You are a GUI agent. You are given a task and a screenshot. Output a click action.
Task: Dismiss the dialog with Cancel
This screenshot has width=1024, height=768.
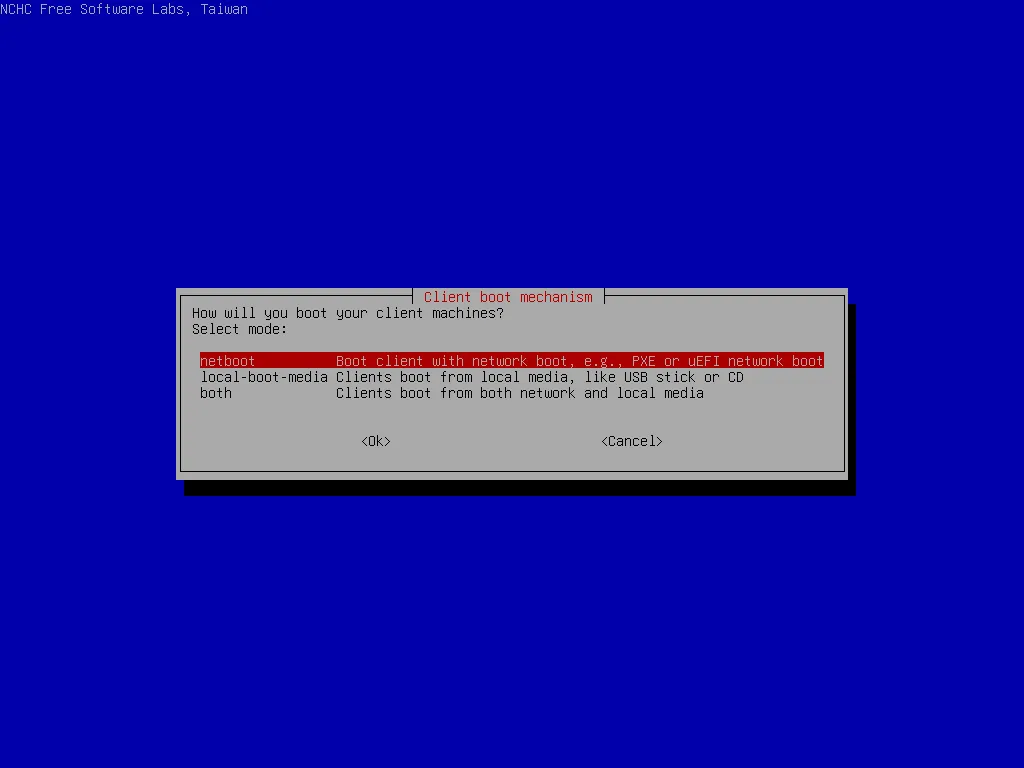[x=631, y=441]
